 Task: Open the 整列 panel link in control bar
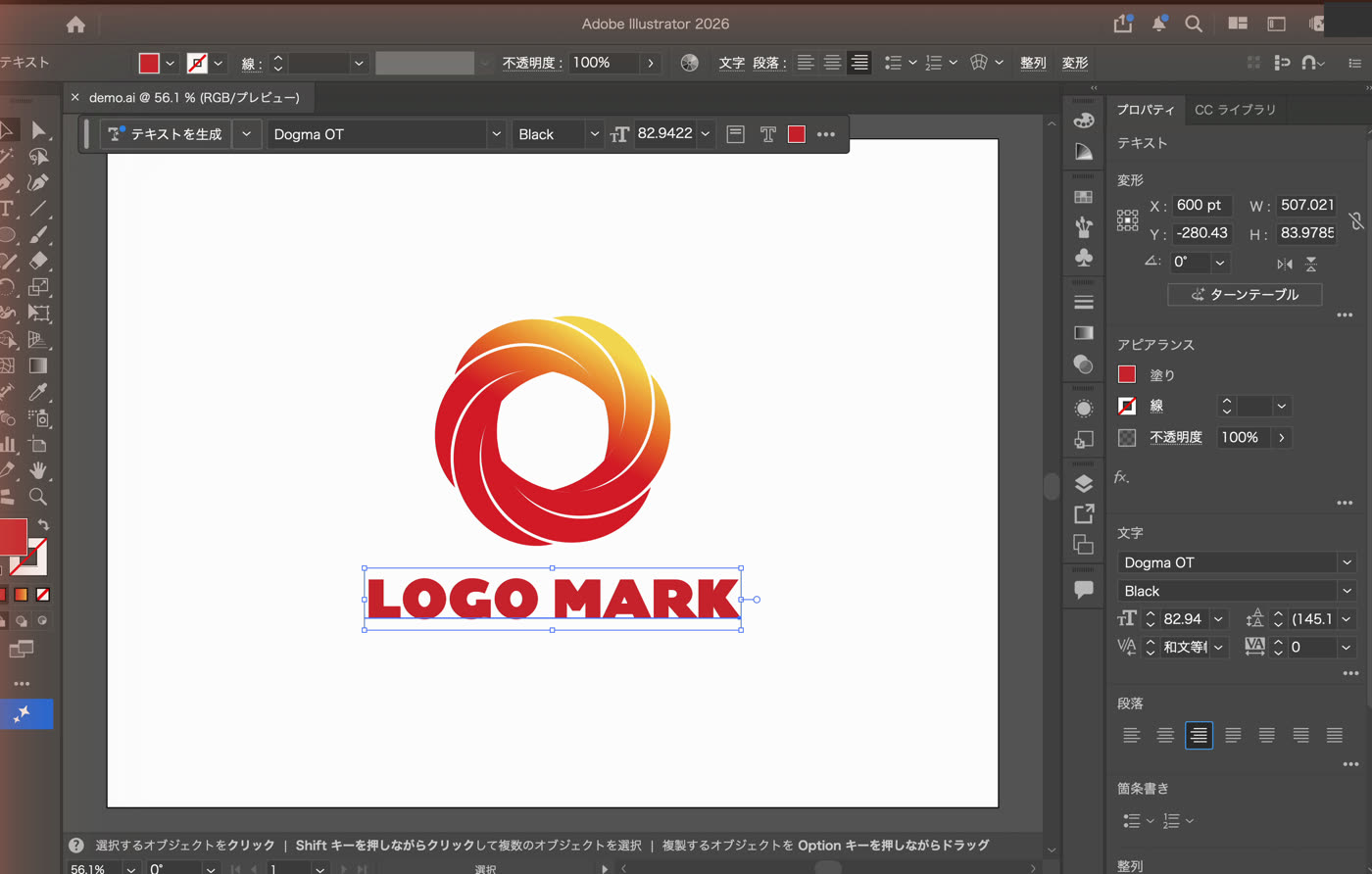click(1033, 63)
